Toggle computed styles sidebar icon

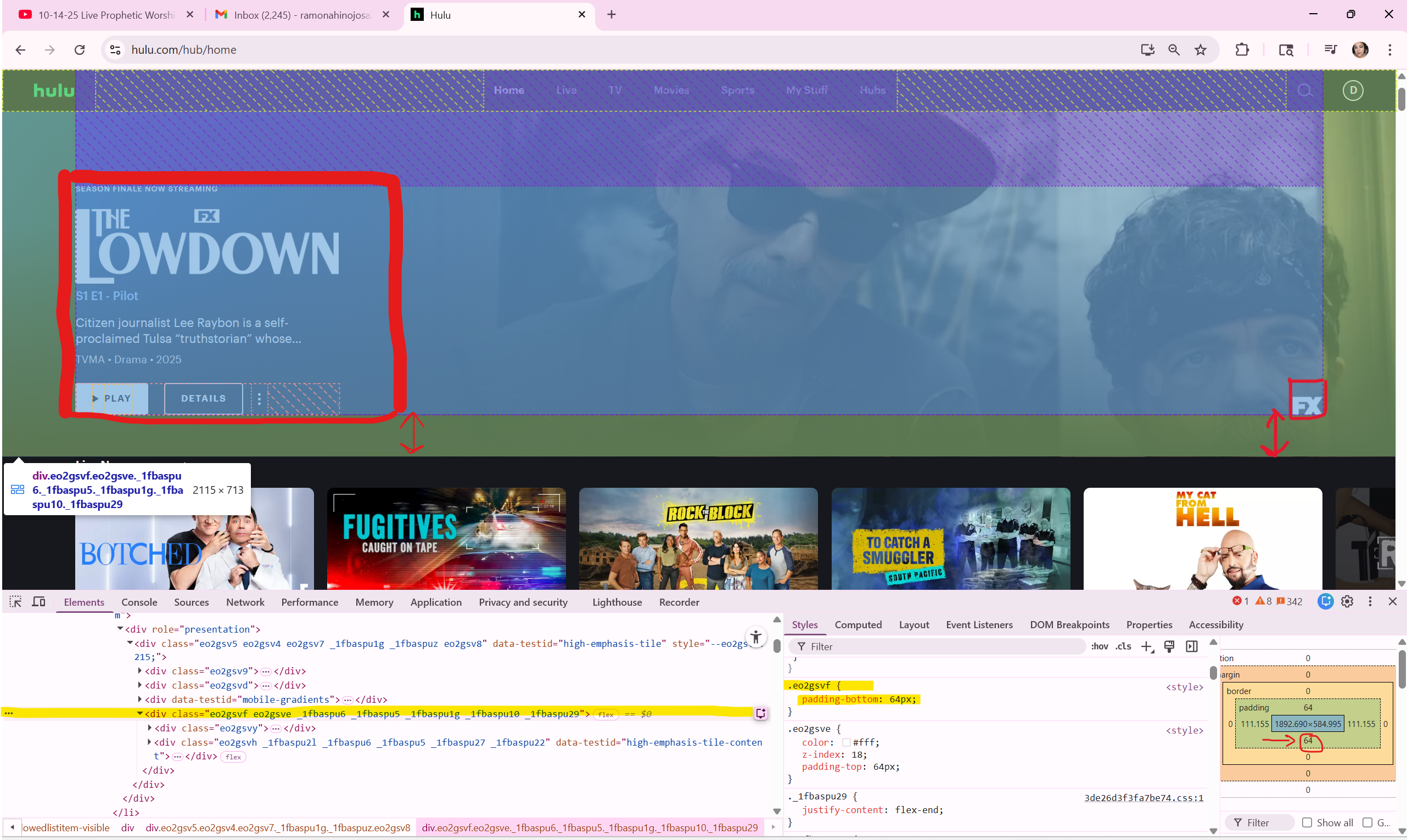[x=1191, y=646]
